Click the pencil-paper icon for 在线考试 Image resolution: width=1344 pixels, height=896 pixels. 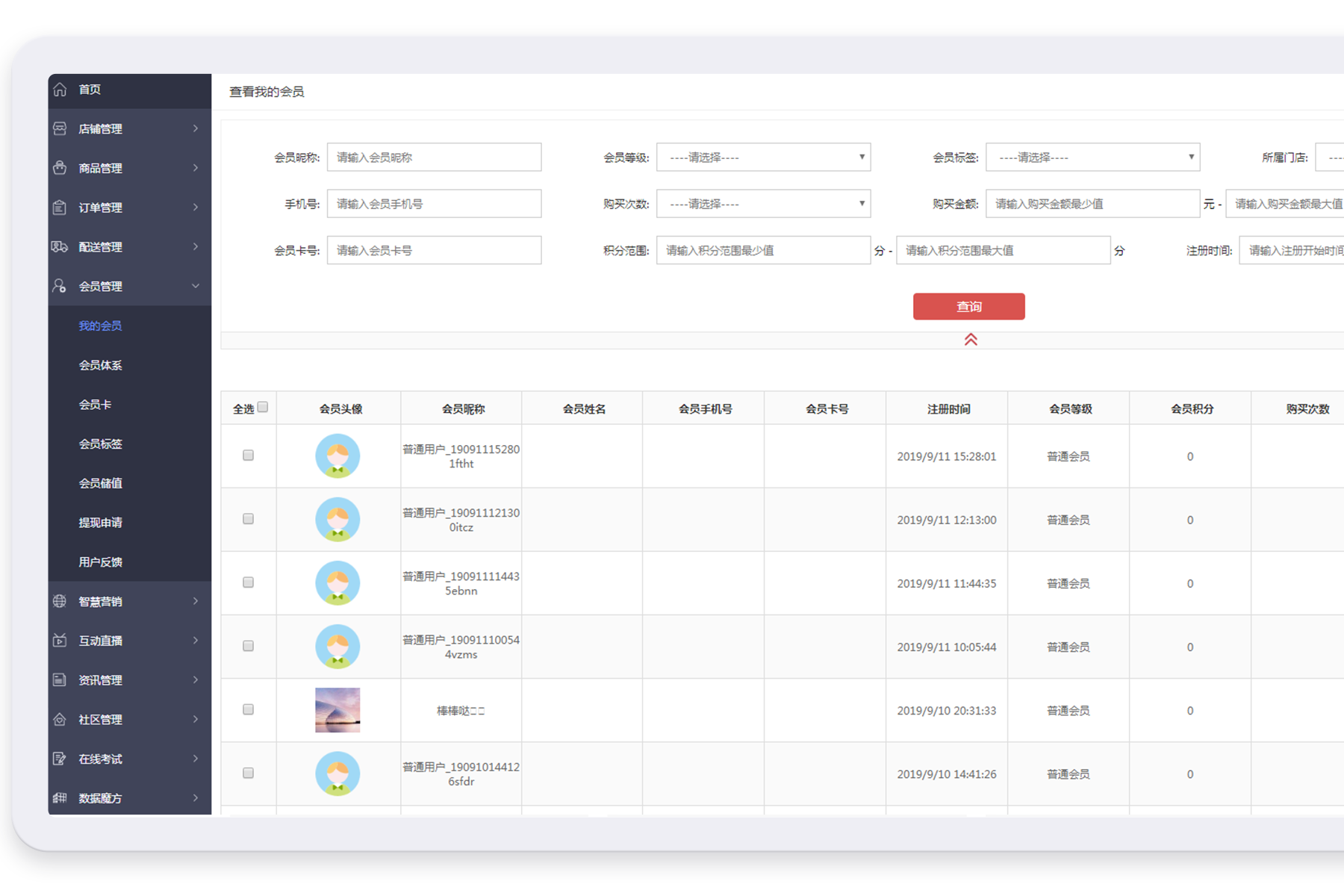tap(60, 759)
